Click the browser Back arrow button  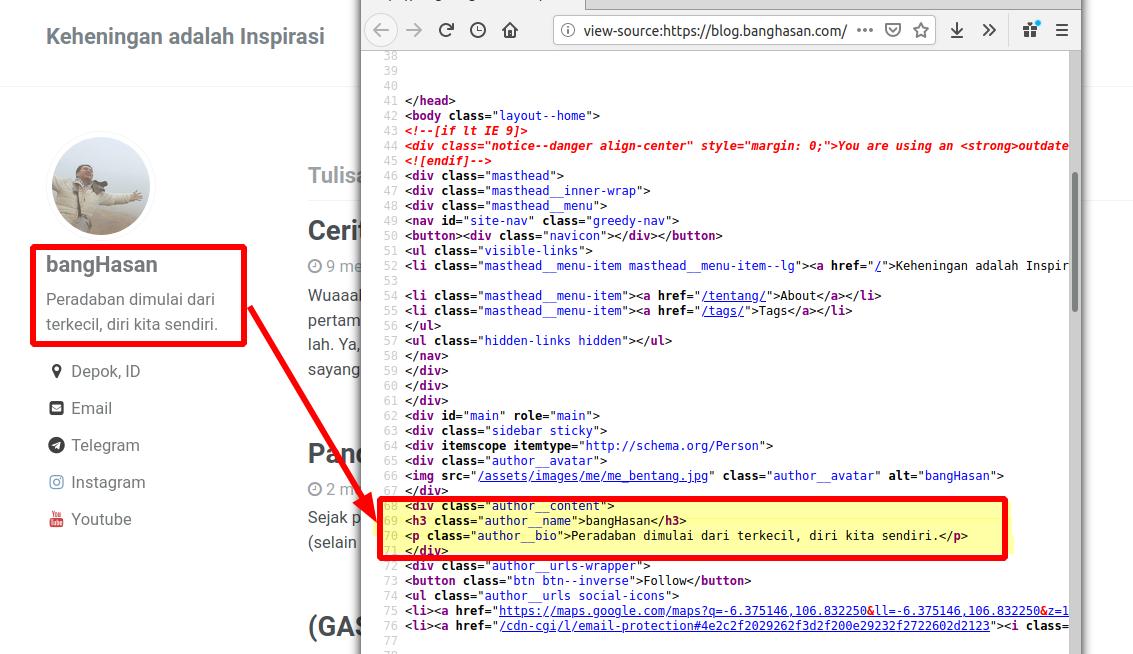point(381,30)
